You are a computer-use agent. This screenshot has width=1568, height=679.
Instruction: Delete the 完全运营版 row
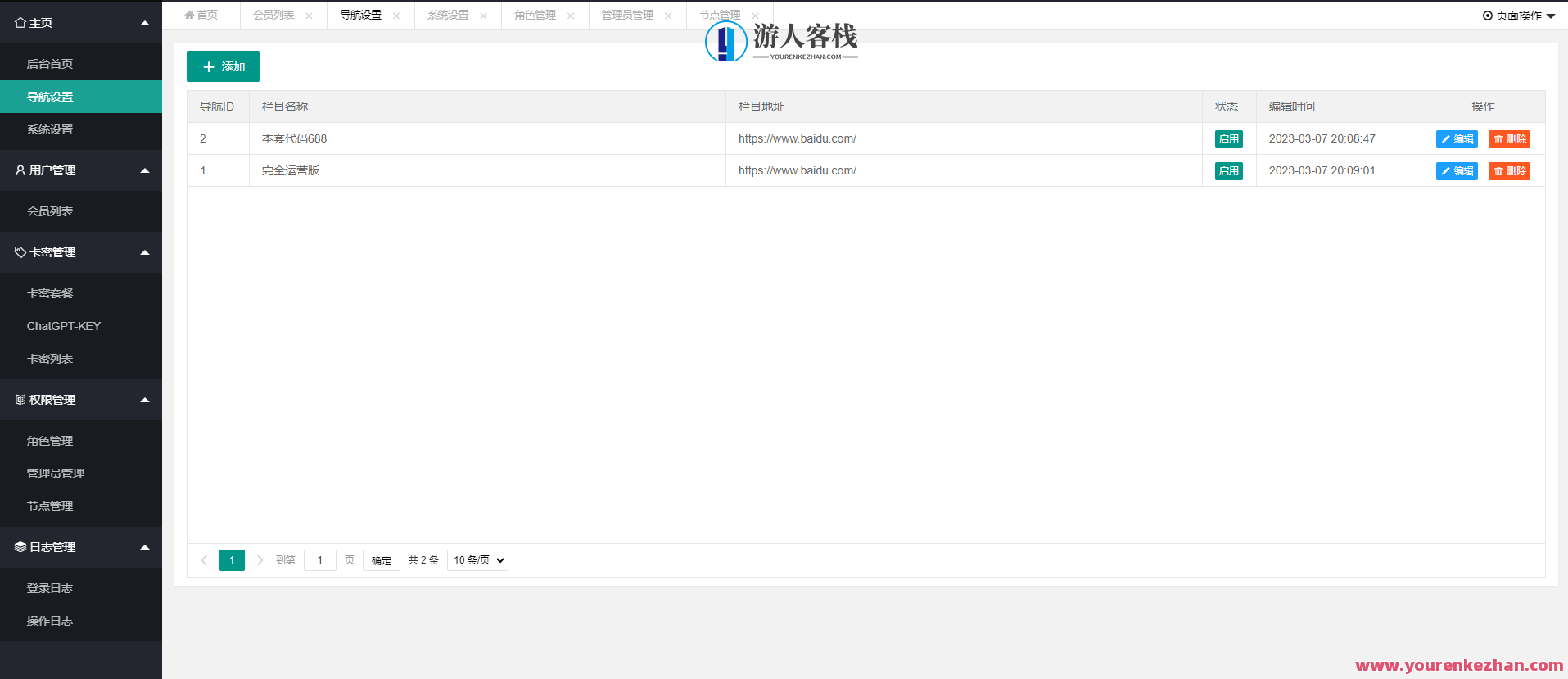tap(1509, 171)
